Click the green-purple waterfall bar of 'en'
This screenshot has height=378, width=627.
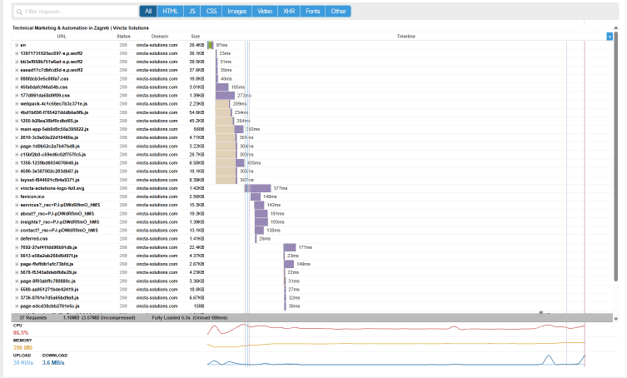click(210, 45)
